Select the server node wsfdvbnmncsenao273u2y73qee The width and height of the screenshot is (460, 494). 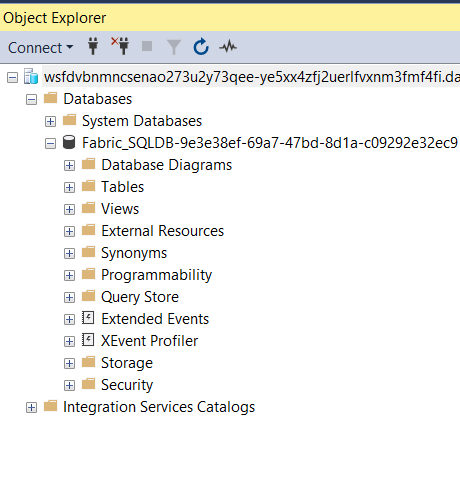pos(252,77)
